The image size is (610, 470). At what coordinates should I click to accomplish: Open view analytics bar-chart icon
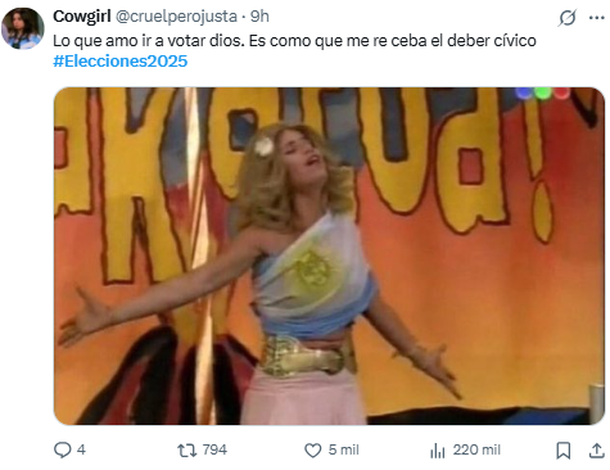438,451
